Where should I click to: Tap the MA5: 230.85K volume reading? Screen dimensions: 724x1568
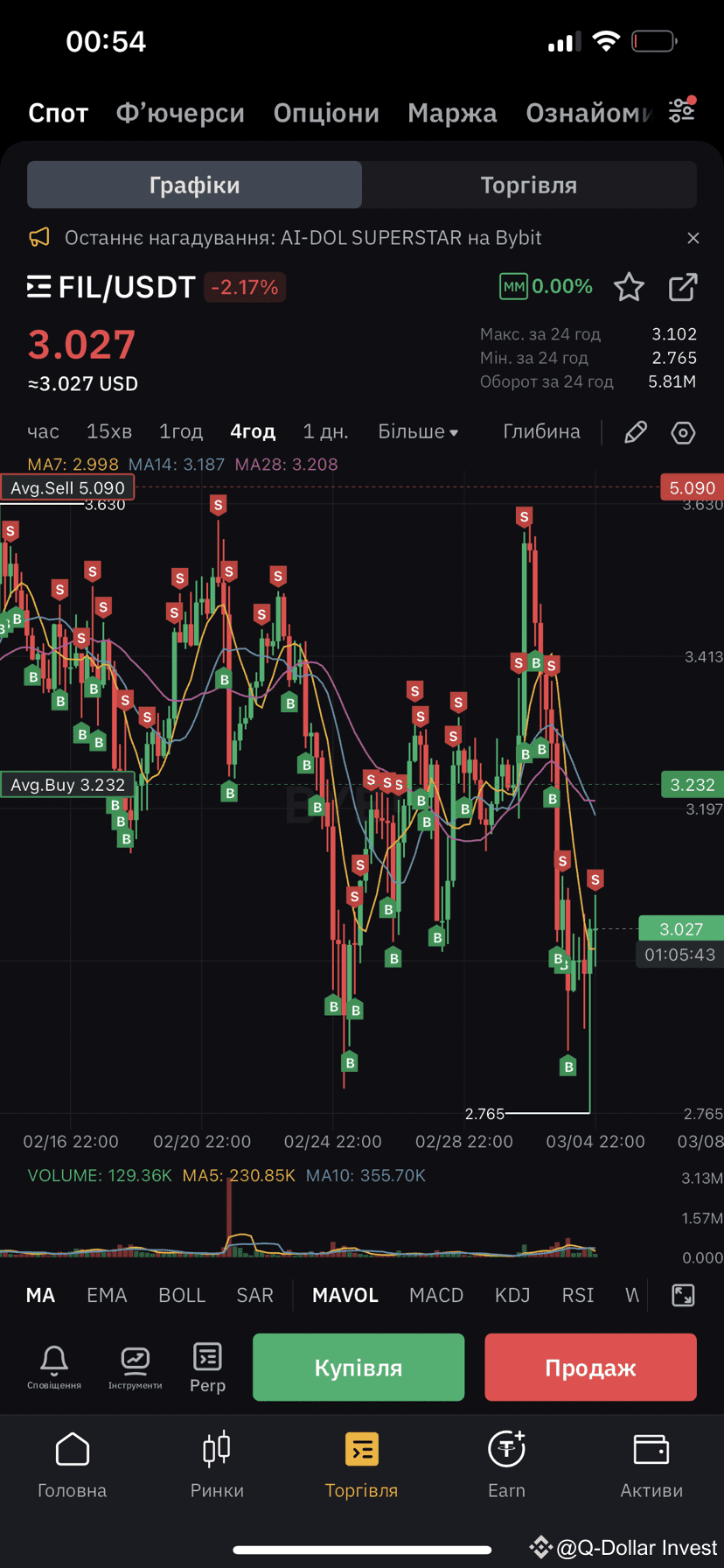(x=239, y=1175)
